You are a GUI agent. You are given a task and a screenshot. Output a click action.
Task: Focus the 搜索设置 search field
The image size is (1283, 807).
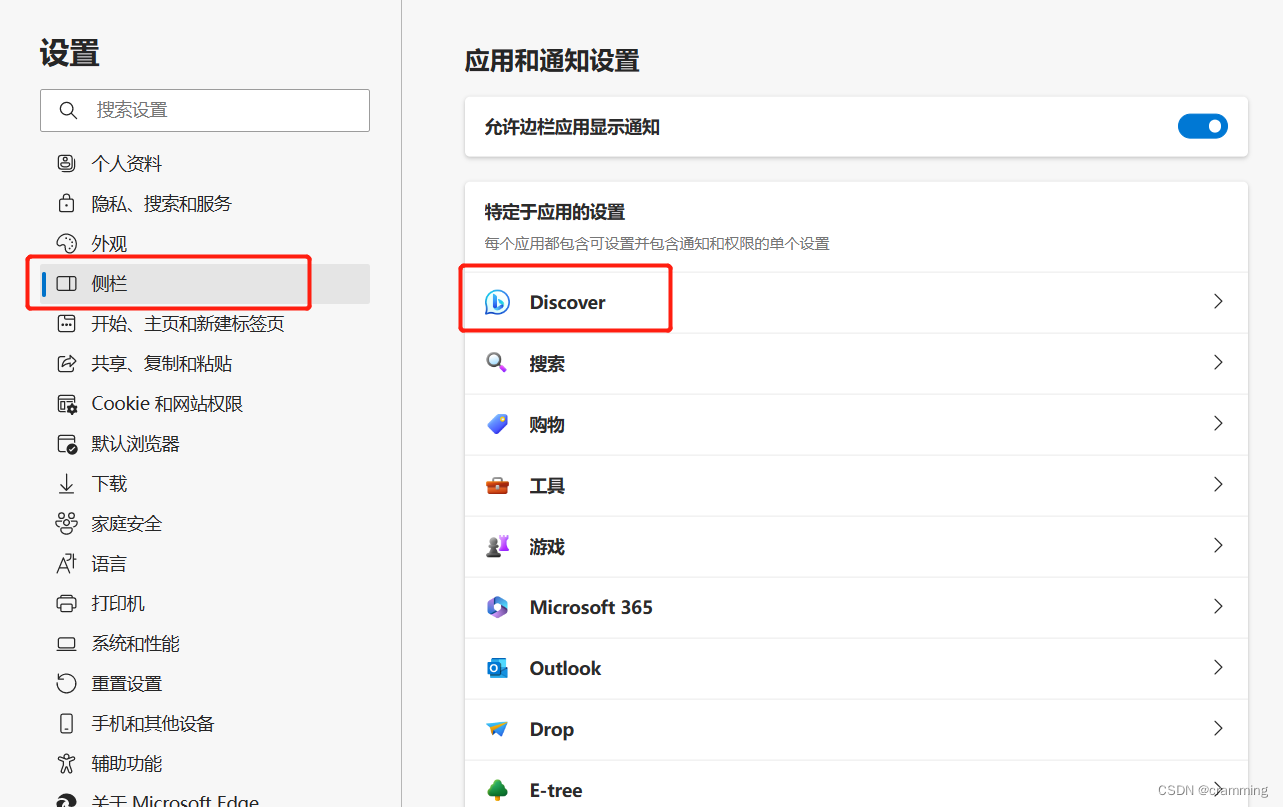pyautogui.click(x=205, y=110)
